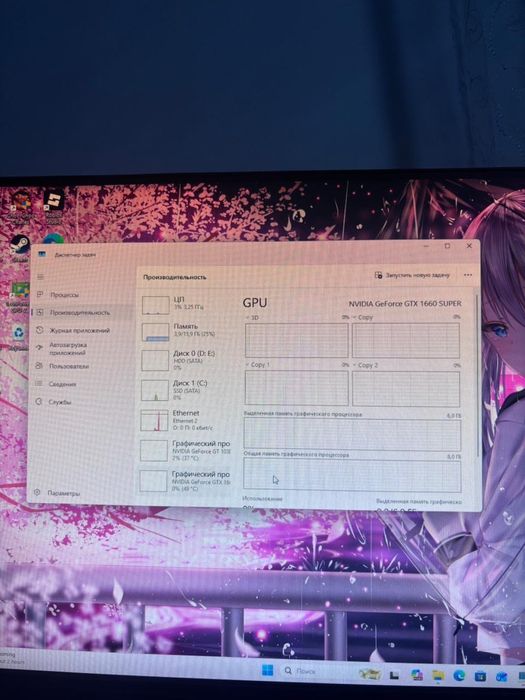Open the Copy 2 engine dropdown

[366, 365]
